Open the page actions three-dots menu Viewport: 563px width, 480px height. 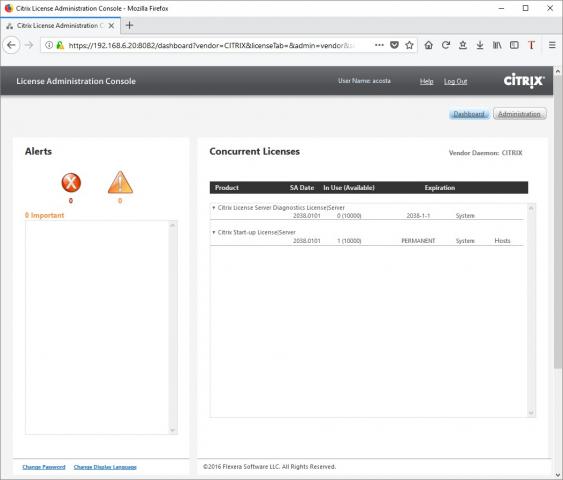click(379, 45)
